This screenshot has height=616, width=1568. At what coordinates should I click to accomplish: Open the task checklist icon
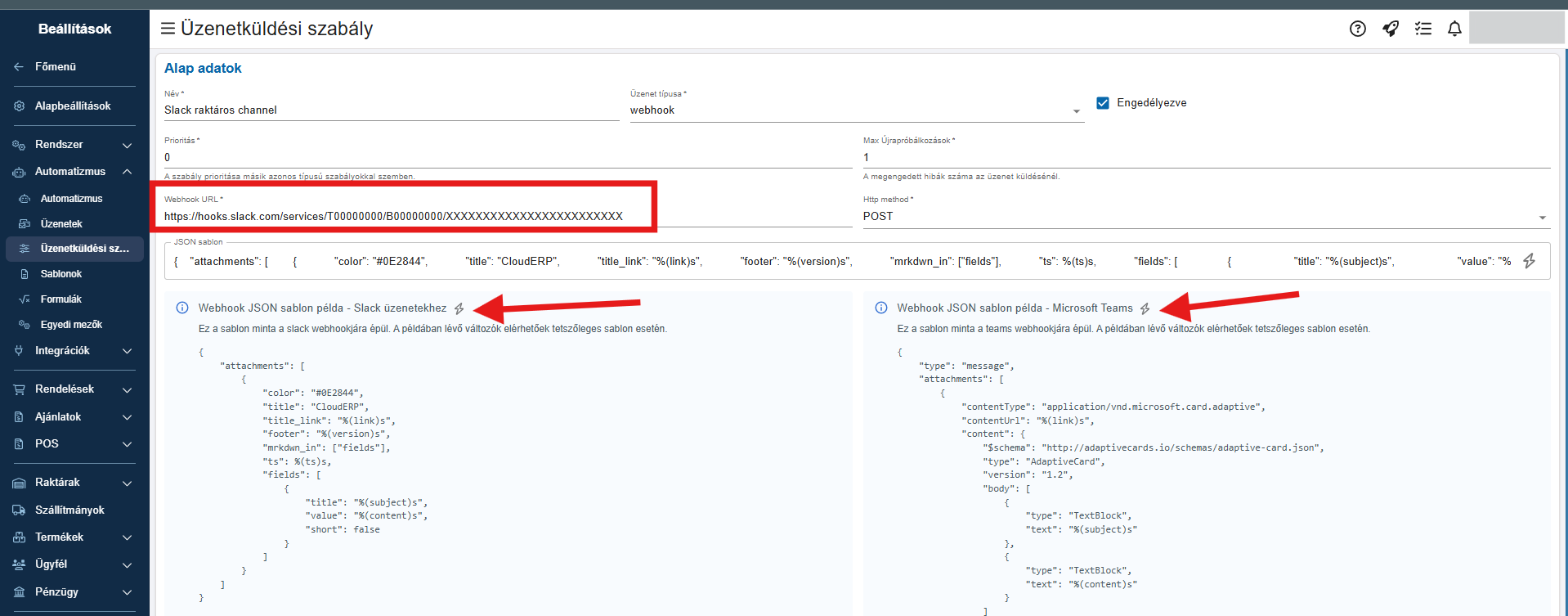coord(1423,29)
